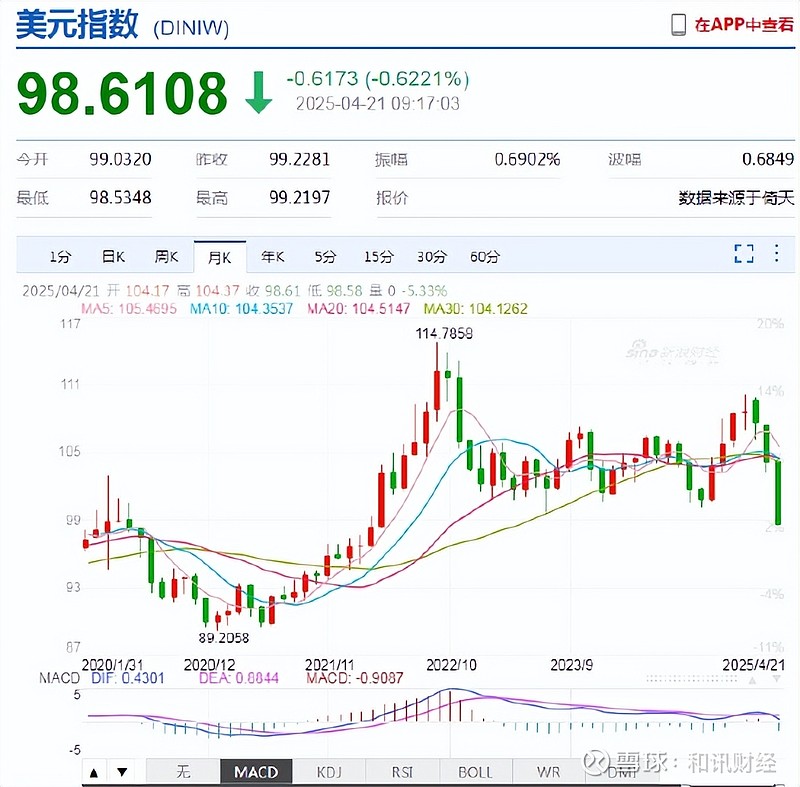Select the RSI indicator option
This screenshot has width=800, height=787.
coord(402,771)
